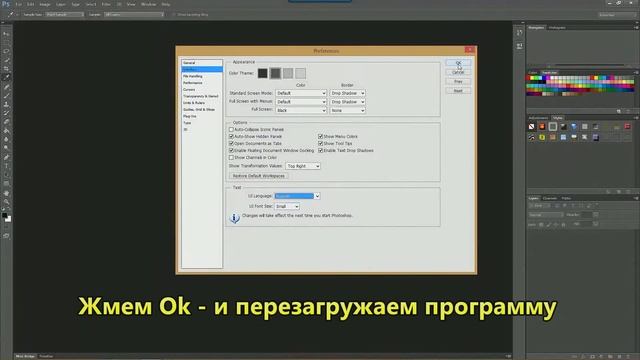The width and height of the screenshot is (640, 360).
Task: Open the File menu
Action: [19, 4]
